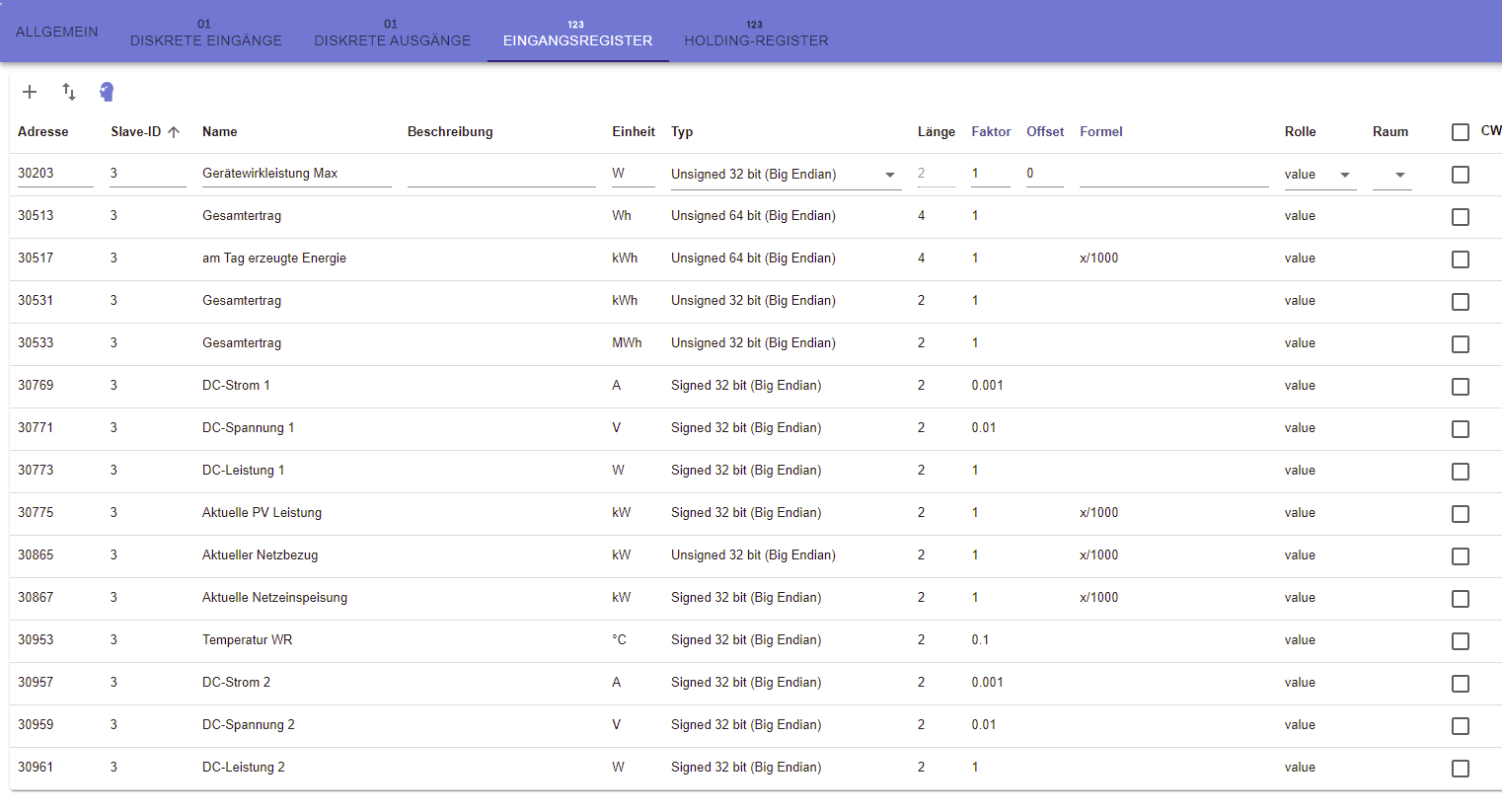Toggle the Aktuelle Netzeinspeisung checkbox
Image resolution: width=1502 pixels, height=812 pixels.
(1461, 599)
